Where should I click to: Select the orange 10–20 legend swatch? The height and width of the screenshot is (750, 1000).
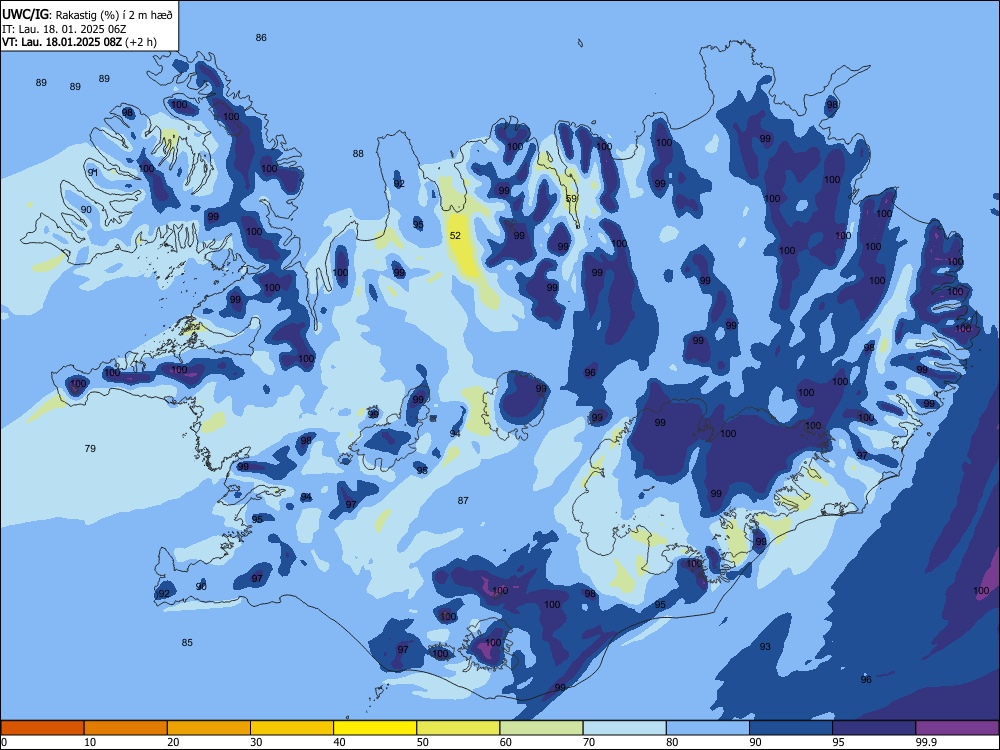126,728
